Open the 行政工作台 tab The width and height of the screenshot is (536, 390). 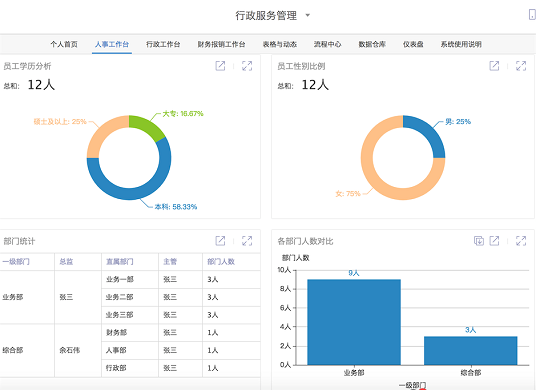click(x=163, y=44)
